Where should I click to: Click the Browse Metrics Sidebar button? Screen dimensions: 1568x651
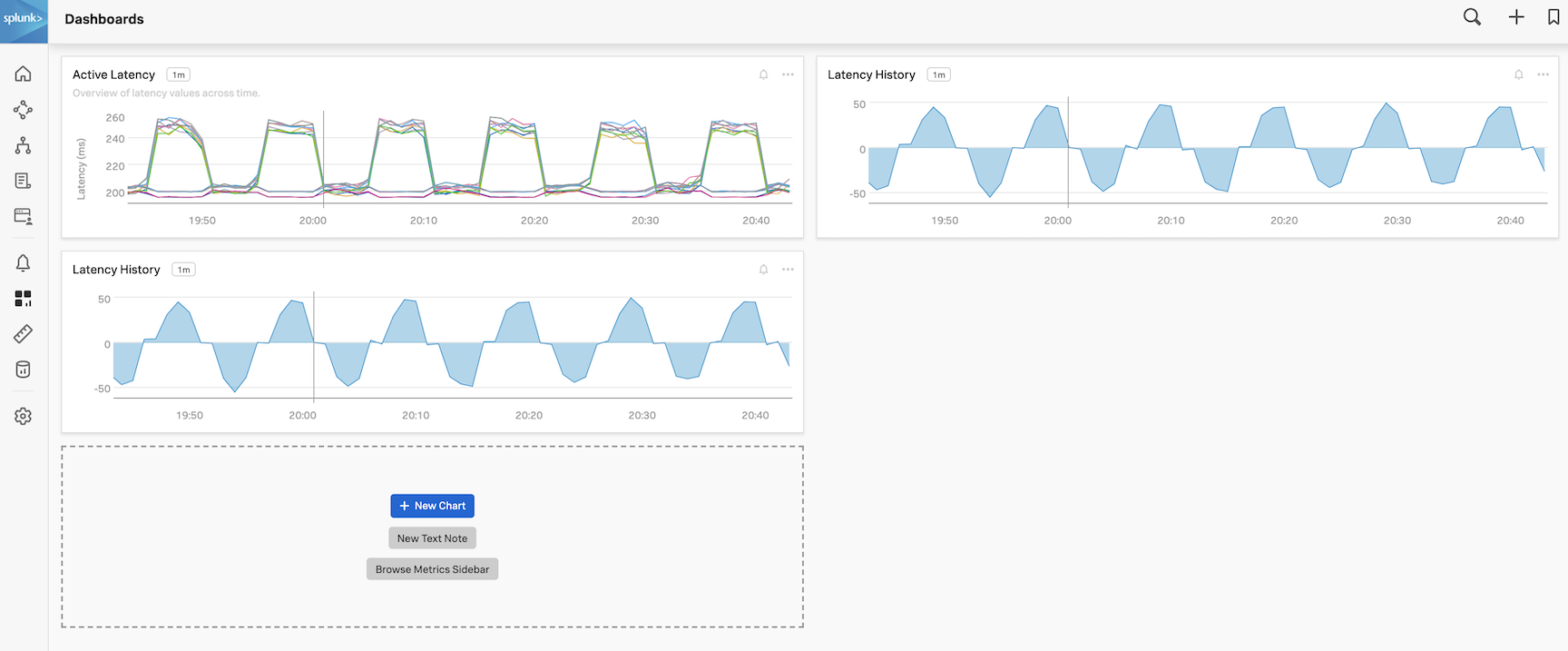pyautogui.click(x=432, y=569)
